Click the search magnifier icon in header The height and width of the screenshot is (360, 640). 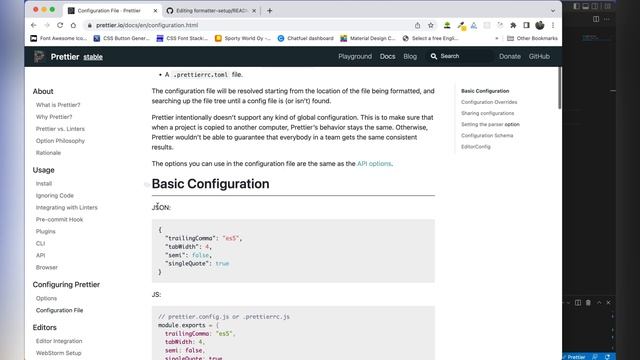click(433, 56)
